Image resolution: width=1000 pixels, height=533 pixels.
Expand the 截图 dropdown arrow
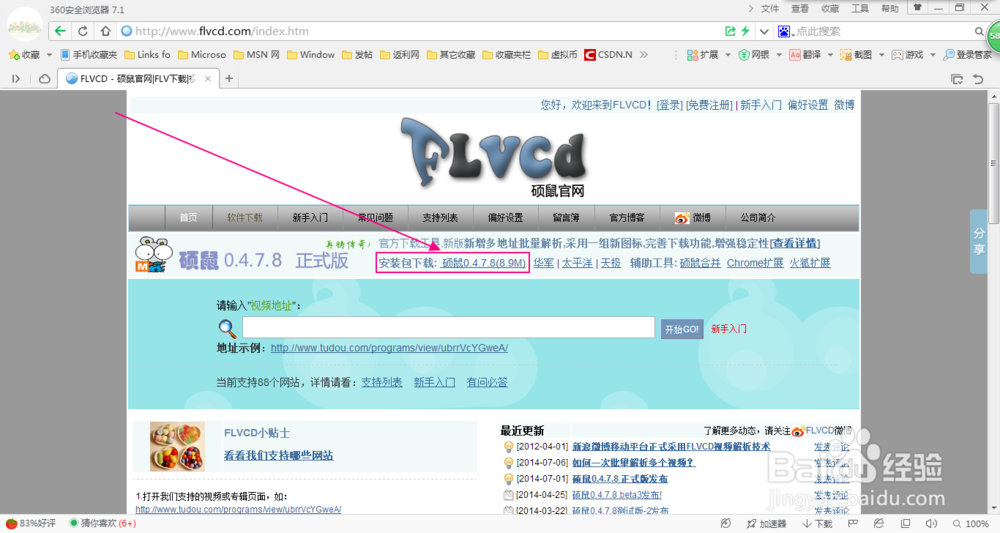(881, 55)
